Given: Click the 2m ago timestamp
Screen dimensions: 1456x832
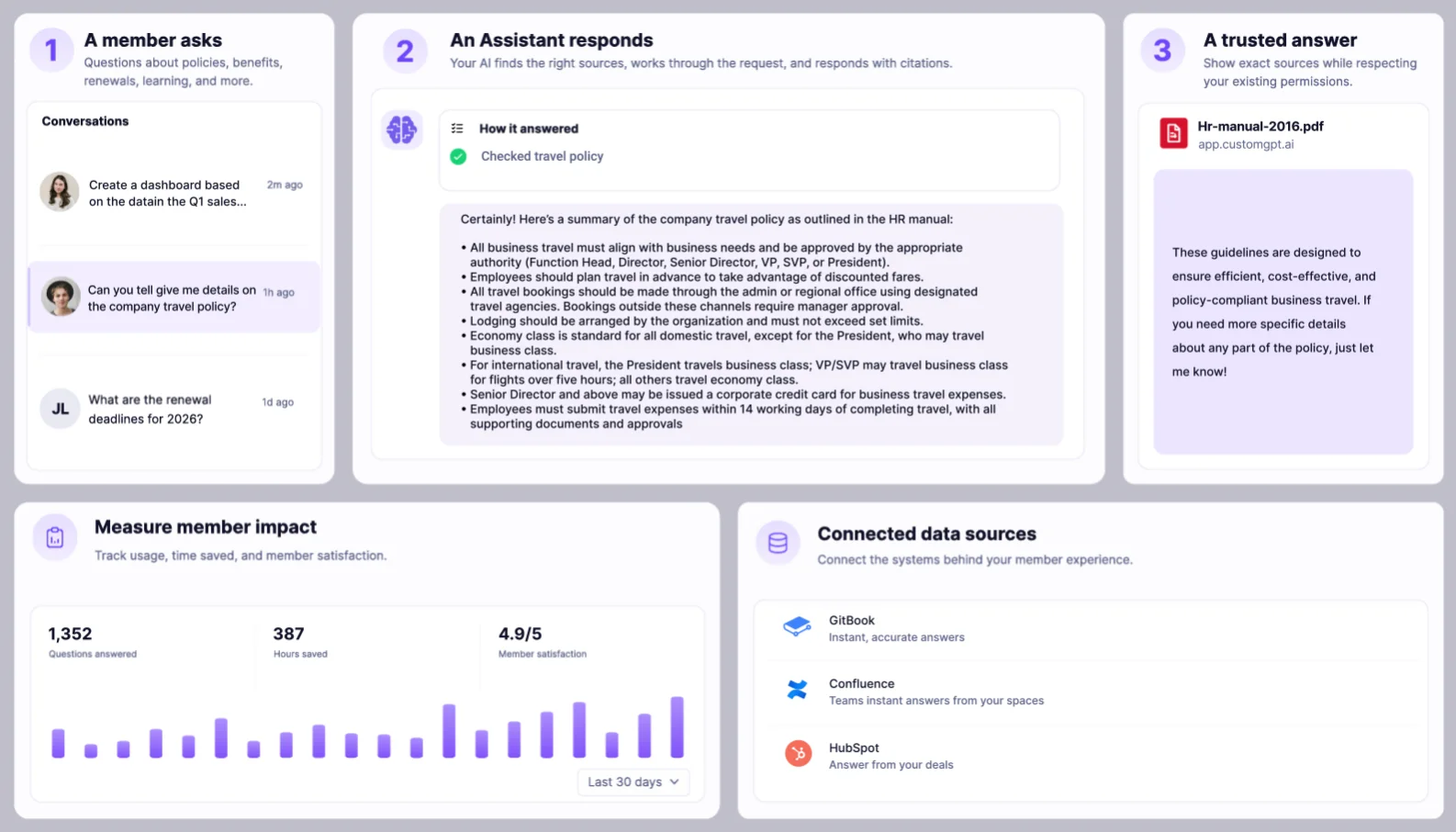Looking at the screenshot, I should pos(285,186).
